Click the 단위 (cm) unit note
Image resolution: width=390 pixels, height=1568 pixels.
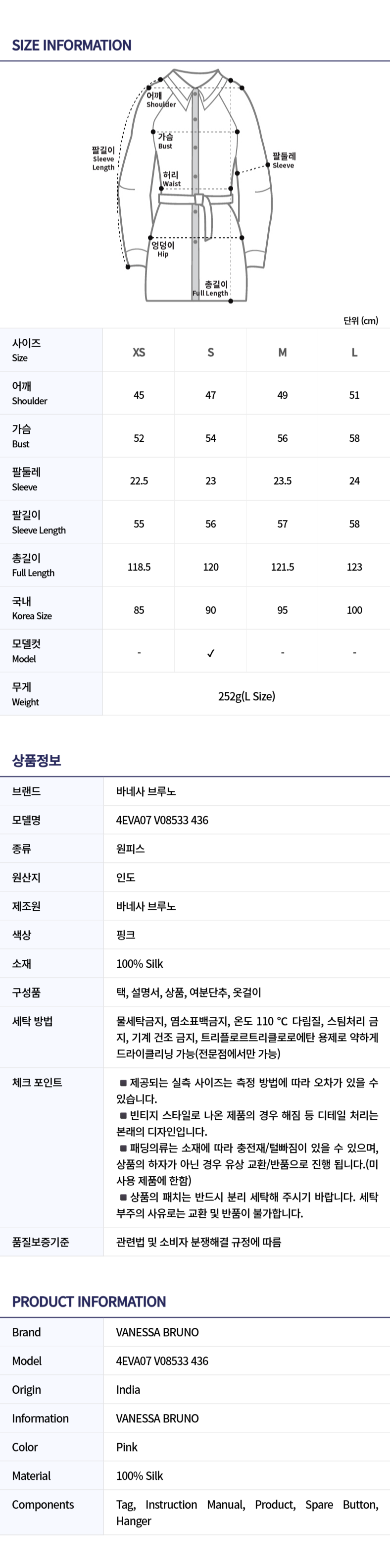coord(360,320)
